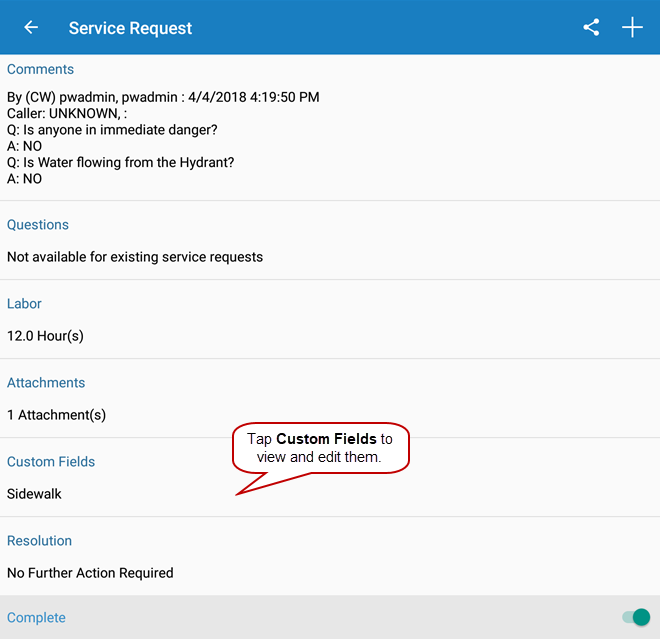660x639 pixels.
Task: Open the share icon
Action: (x=591, y=28)
